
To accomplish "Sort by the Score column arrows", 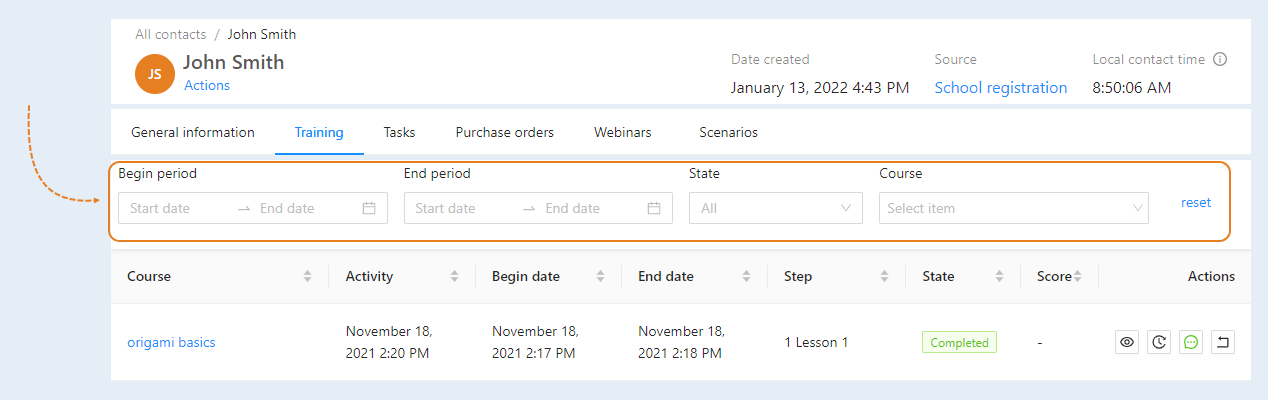I will tap(1078, 276).
